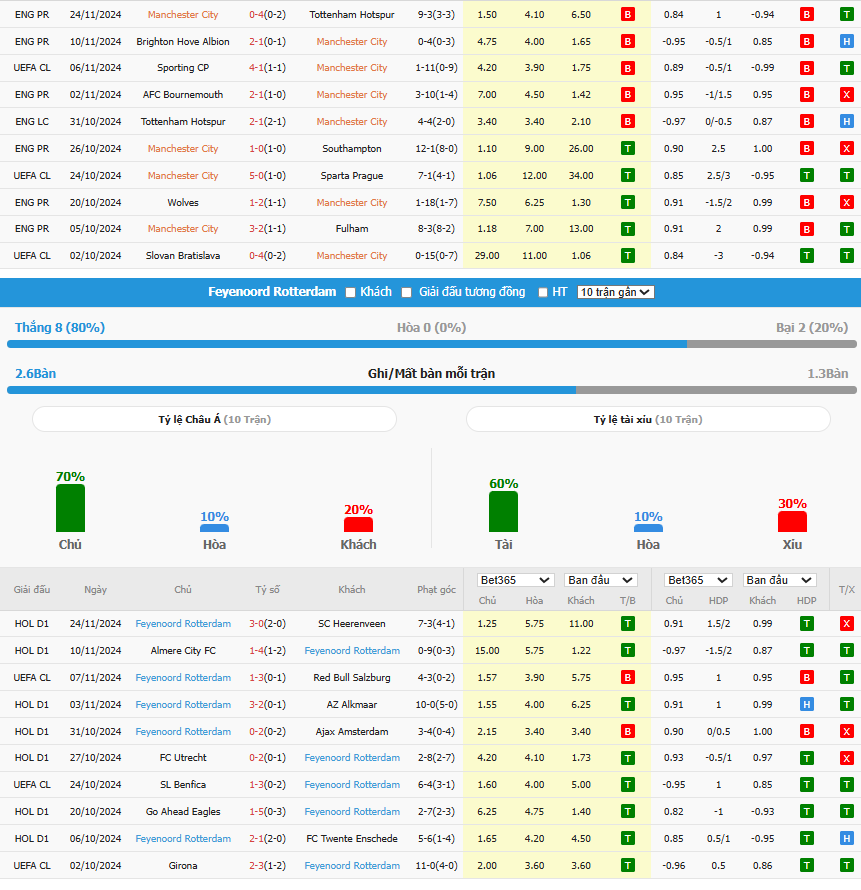Open the Sparta Prague team link
The image size is (861, 890).
pos(352,176)
